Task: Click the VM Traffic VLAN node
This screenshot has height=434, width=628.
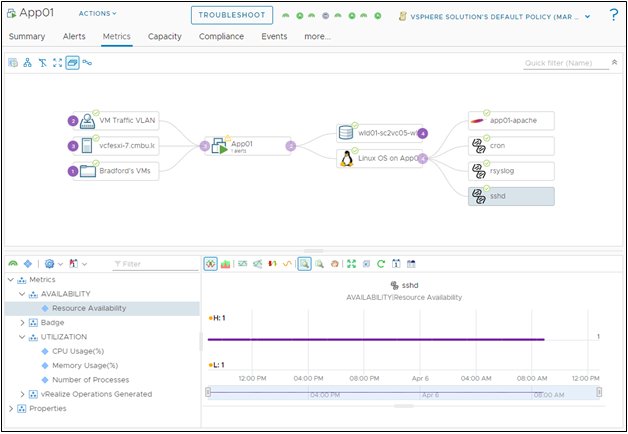Action: (x=120, y=120)
